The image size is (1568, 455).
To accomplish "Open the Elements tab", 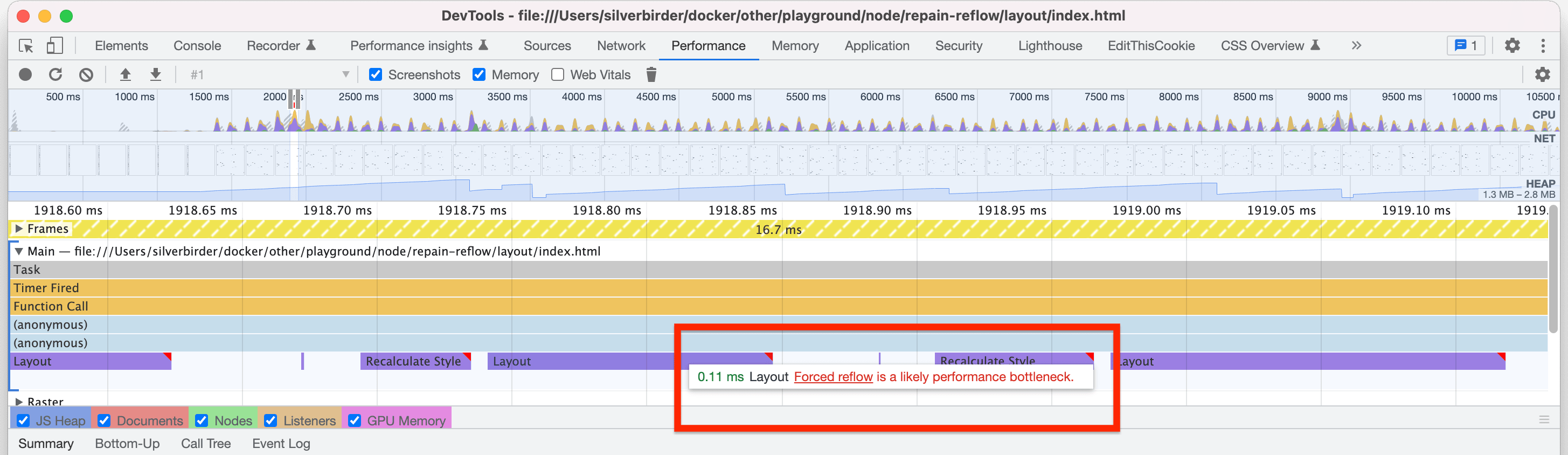I will pyautogui.click(x=122, y=46).
